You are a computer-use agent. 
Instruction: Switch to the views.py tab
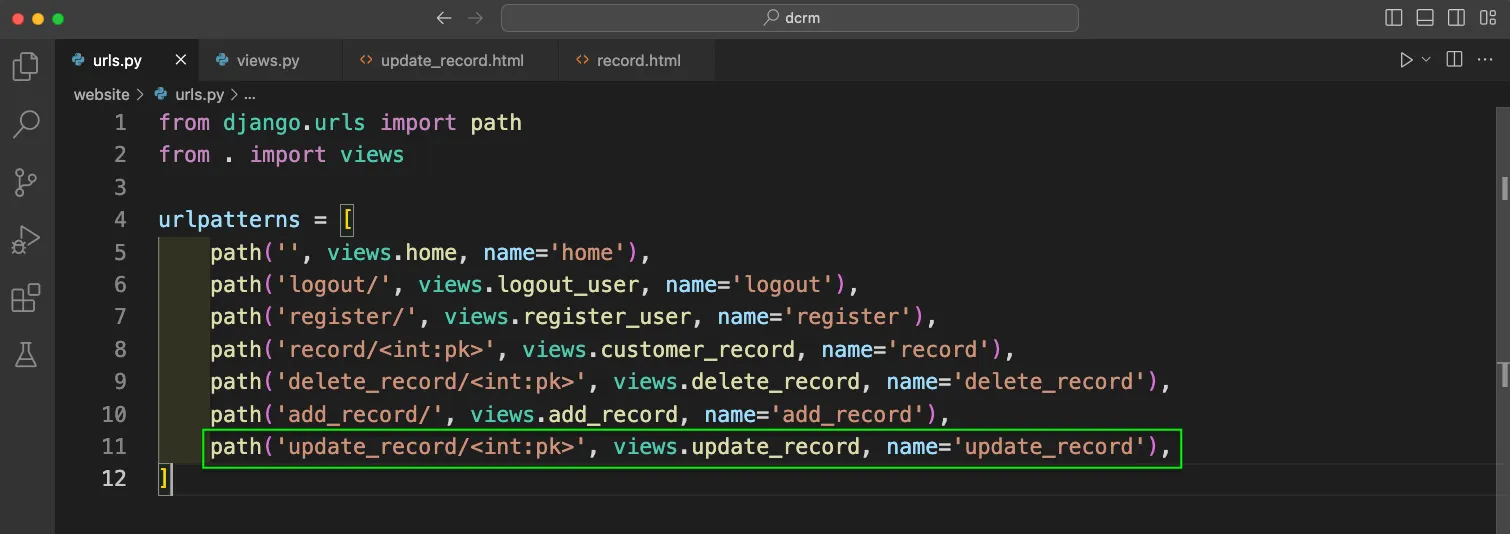pos(270,60)
